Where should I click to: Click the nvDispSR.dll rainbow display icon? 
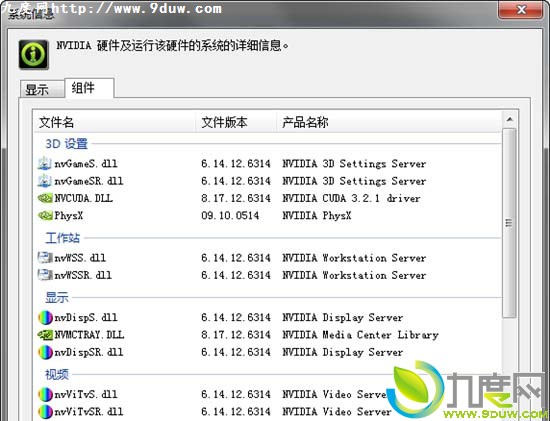[45, 352]
